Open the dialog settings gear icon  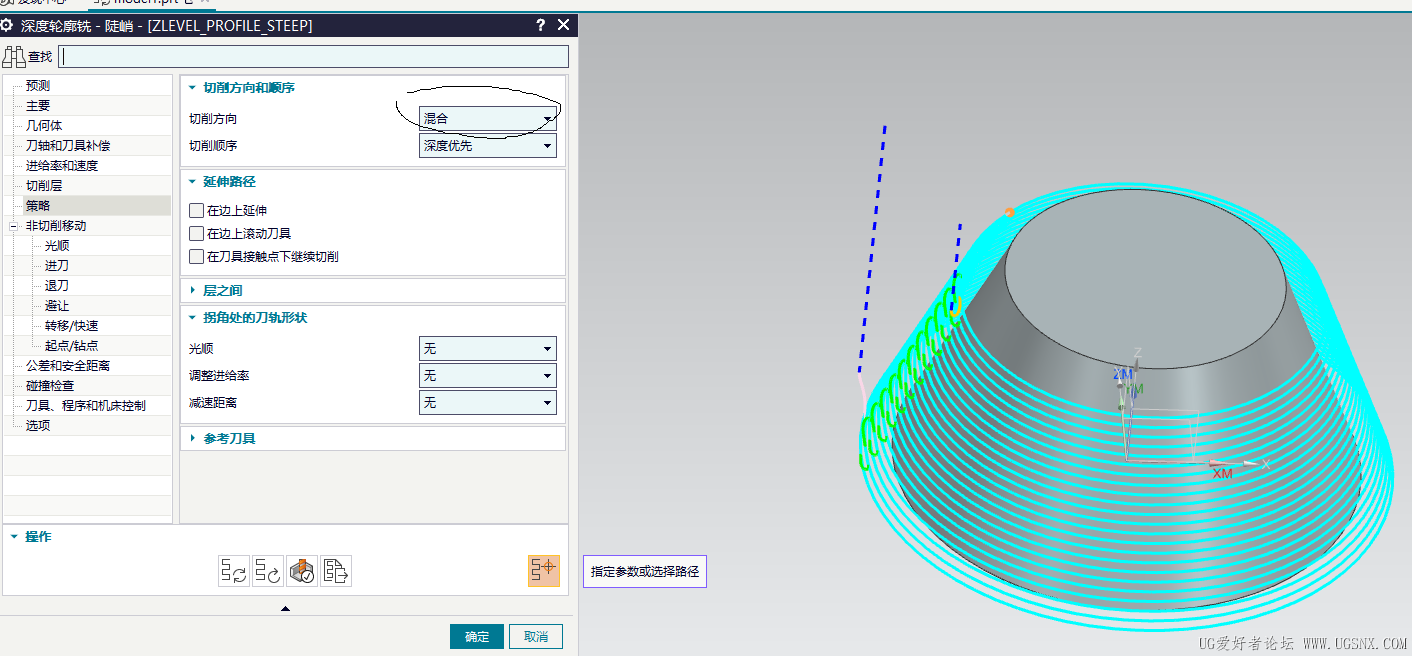point(7,25)
